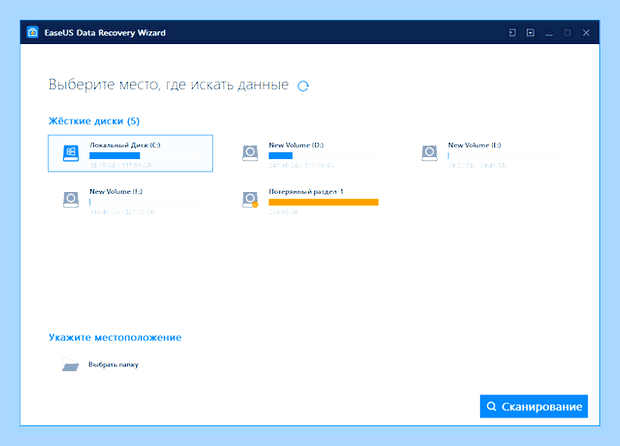This screenshot has width=620, height=446.
Task: Click the Потерянный раздел-1 disk icon
Action: click(250, 199)
